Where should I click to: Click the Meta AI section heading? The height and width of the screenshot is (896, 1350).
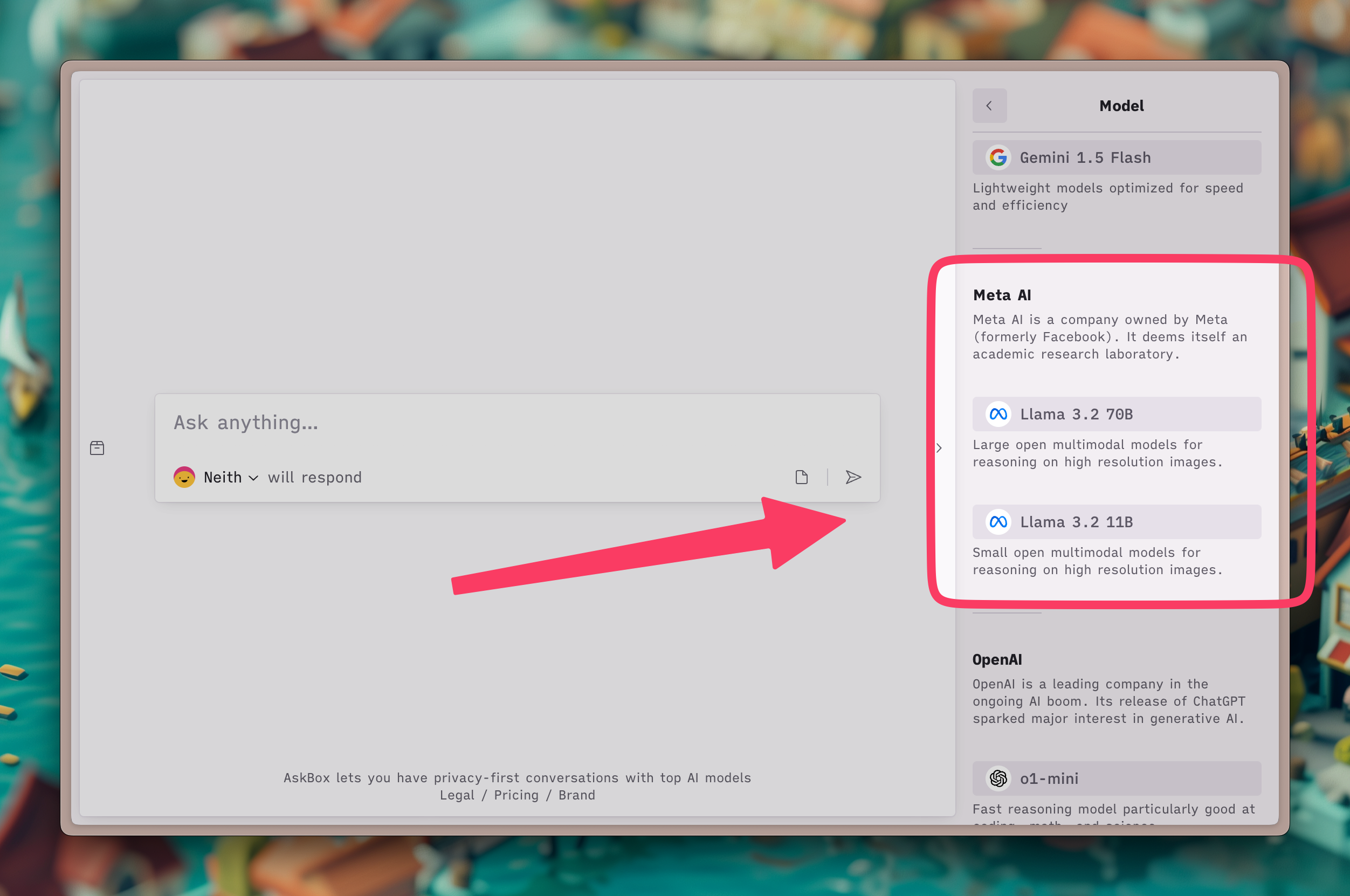[1002, 295]
